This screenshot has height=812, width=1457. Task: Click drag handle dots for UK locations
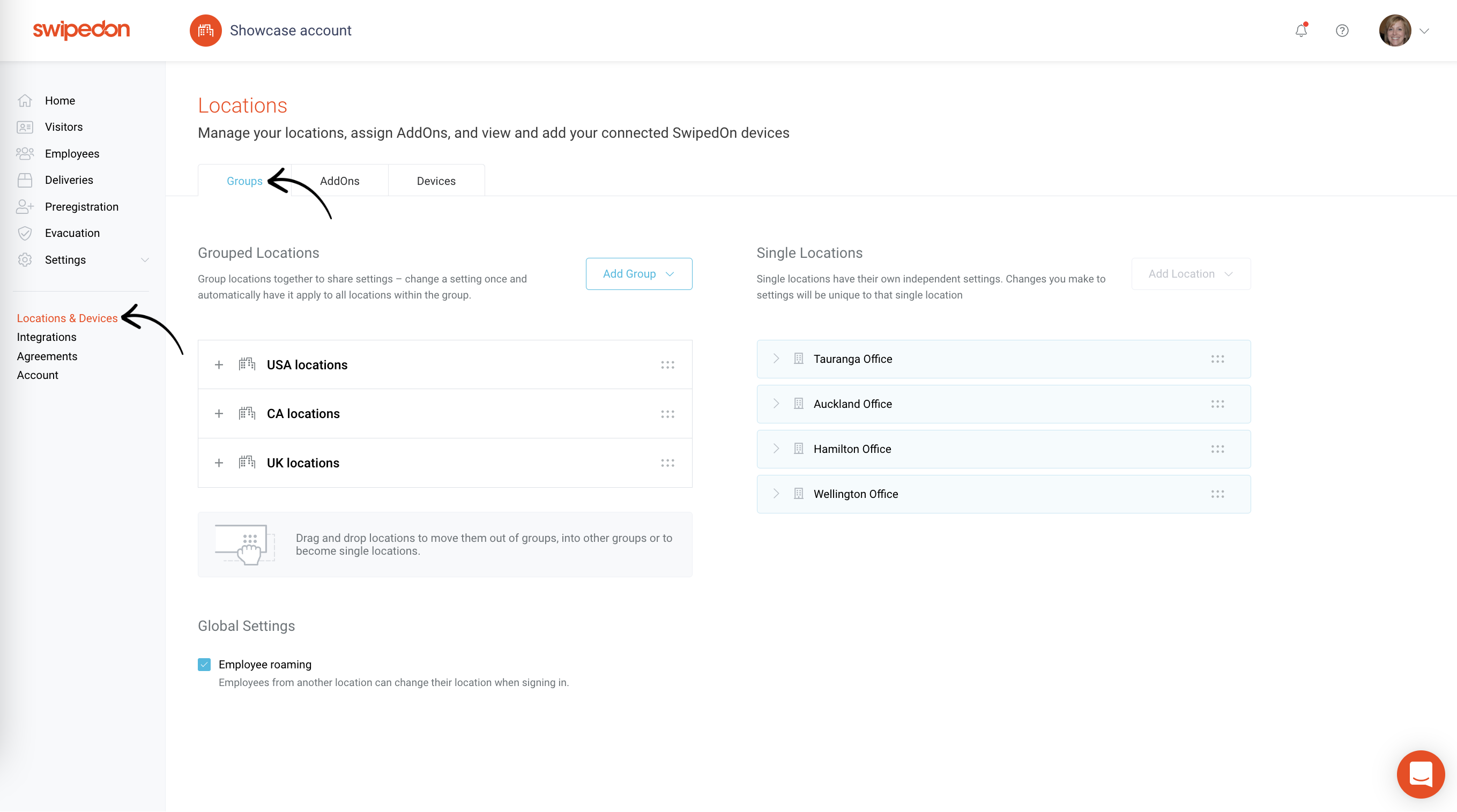tap(667, 463)
